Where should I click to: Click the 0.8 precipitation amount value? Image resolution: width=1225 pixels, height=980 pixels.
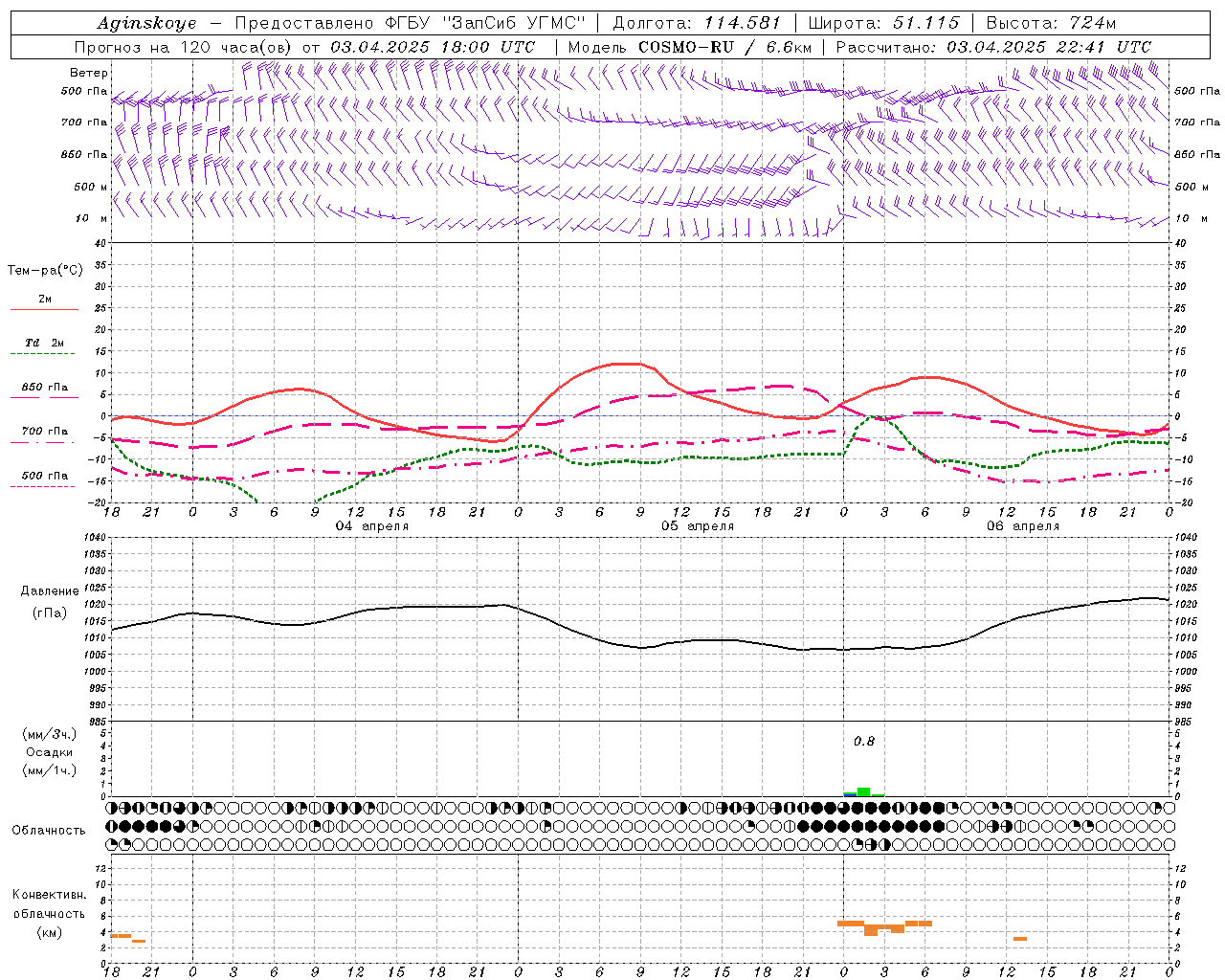[x=864, y=742]
